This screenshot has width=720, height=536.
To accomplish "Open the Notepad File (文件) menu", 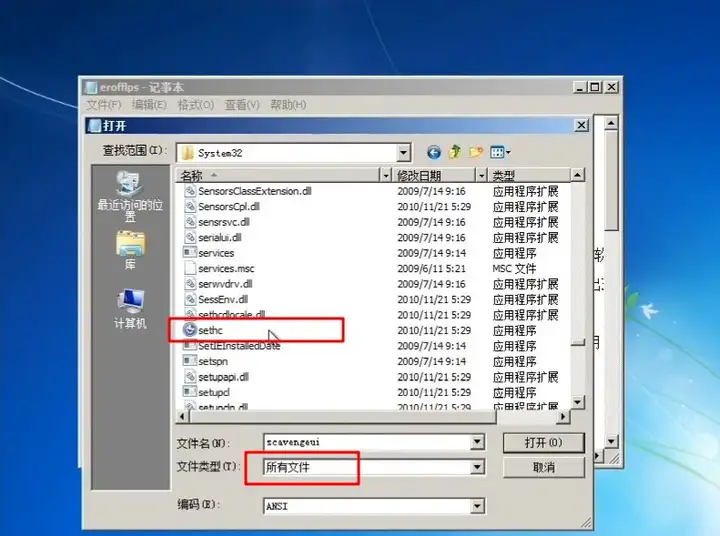I will (104, 105).
